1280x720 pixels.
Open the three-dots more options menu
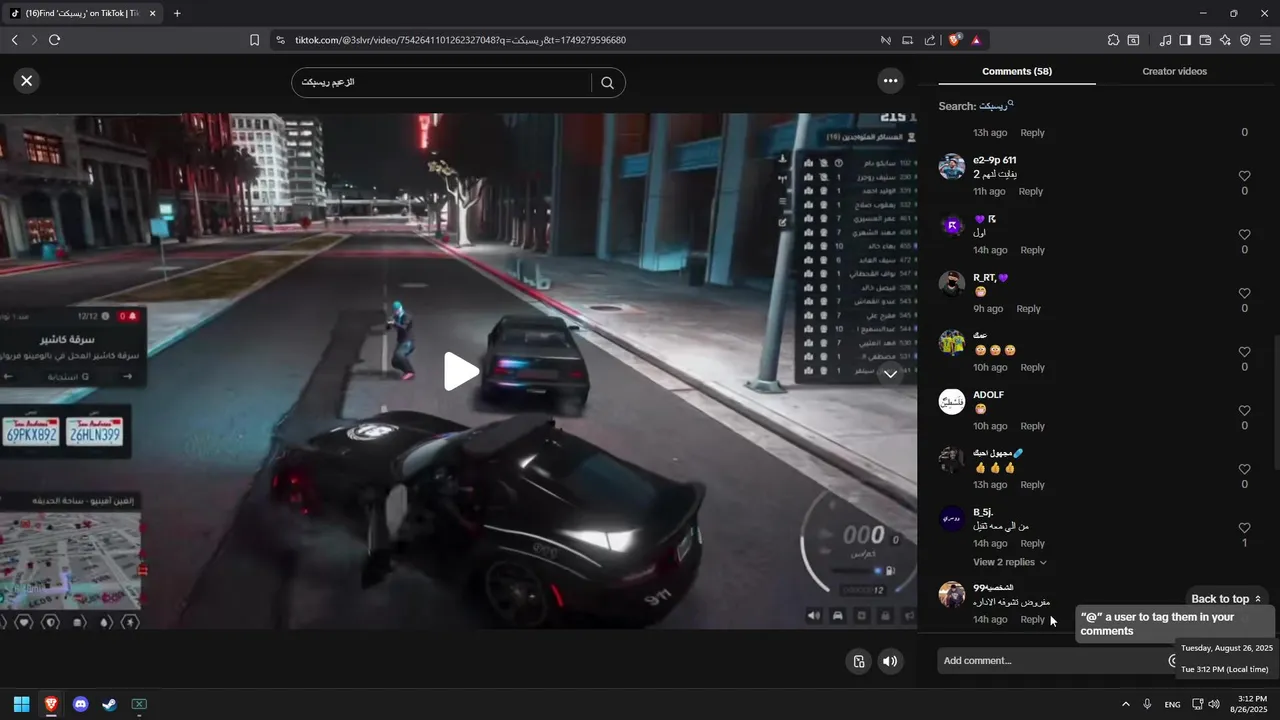890,81
